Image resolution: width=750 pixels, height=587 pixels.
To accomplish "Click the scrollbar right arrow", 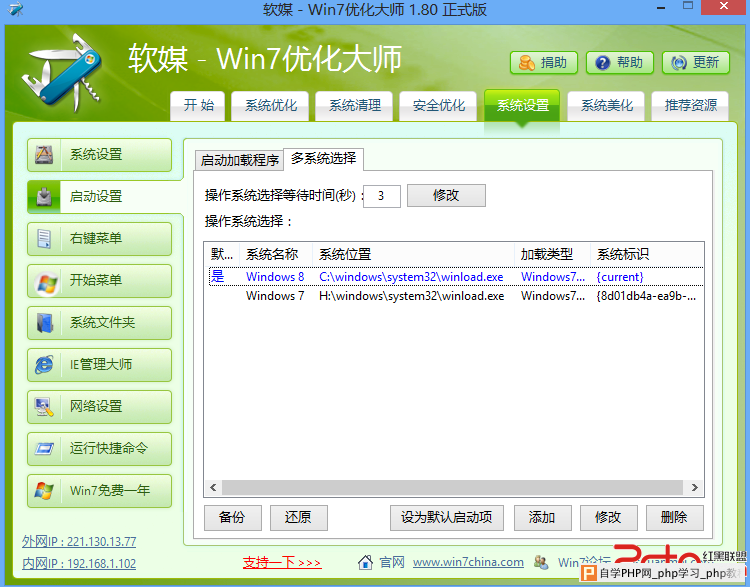I will point(695,487).
